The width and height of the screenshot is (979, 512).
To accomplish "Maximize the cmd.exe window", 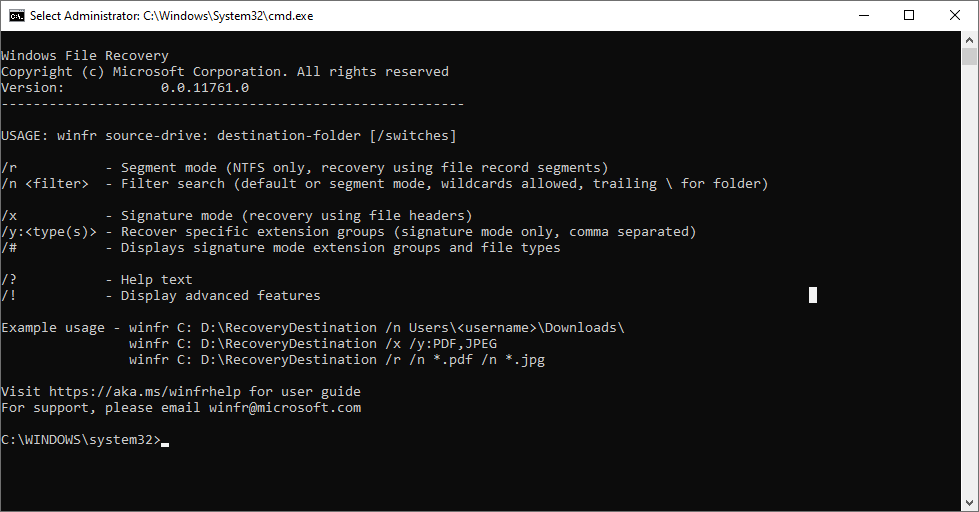I will point(908,16).
